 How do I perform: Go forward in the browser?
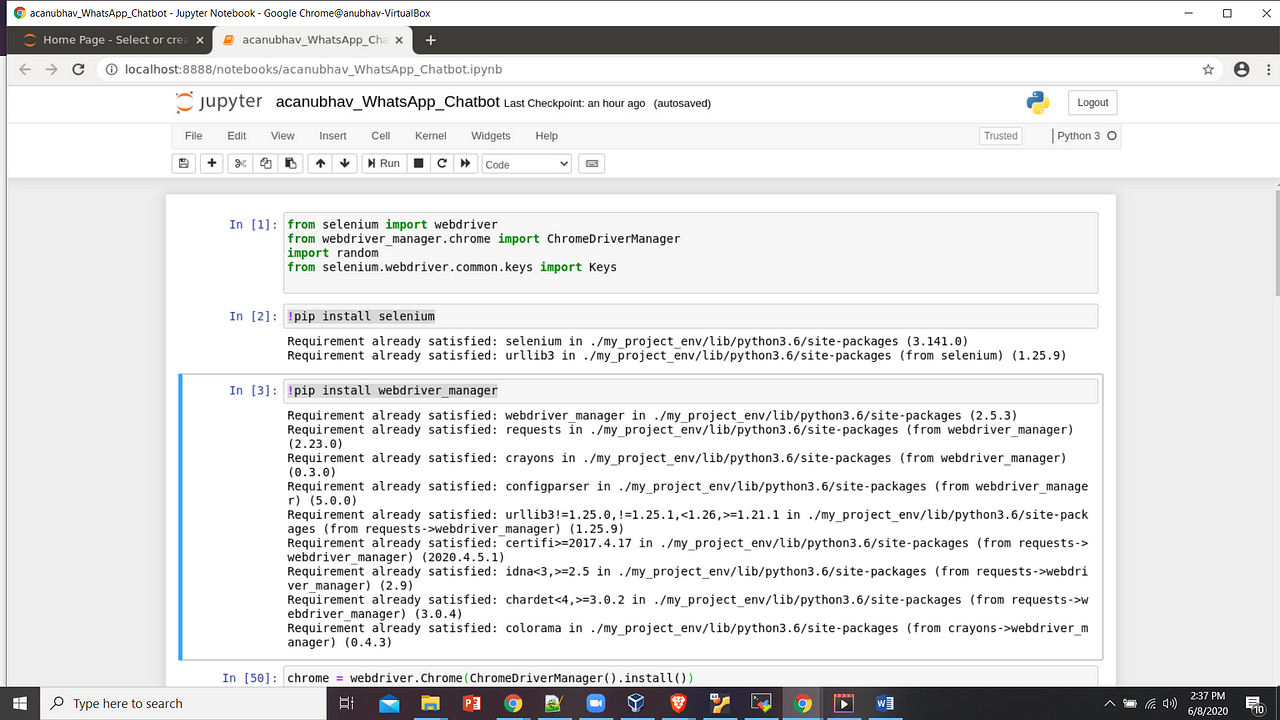point(52,69)
